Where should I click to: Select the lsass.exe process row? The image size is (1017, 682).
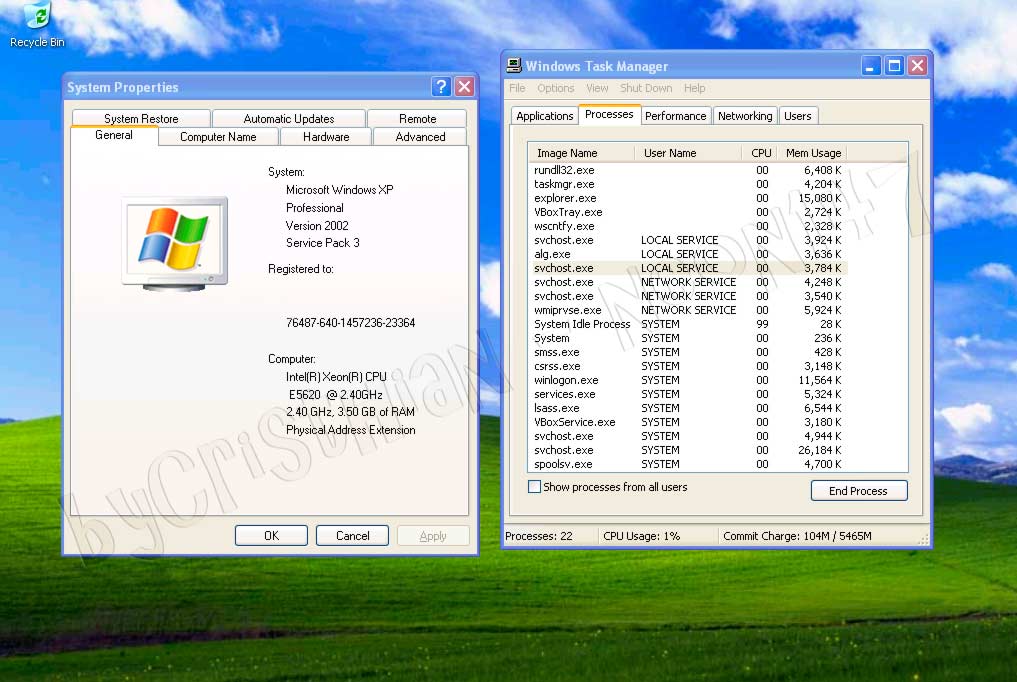[688, 408]
